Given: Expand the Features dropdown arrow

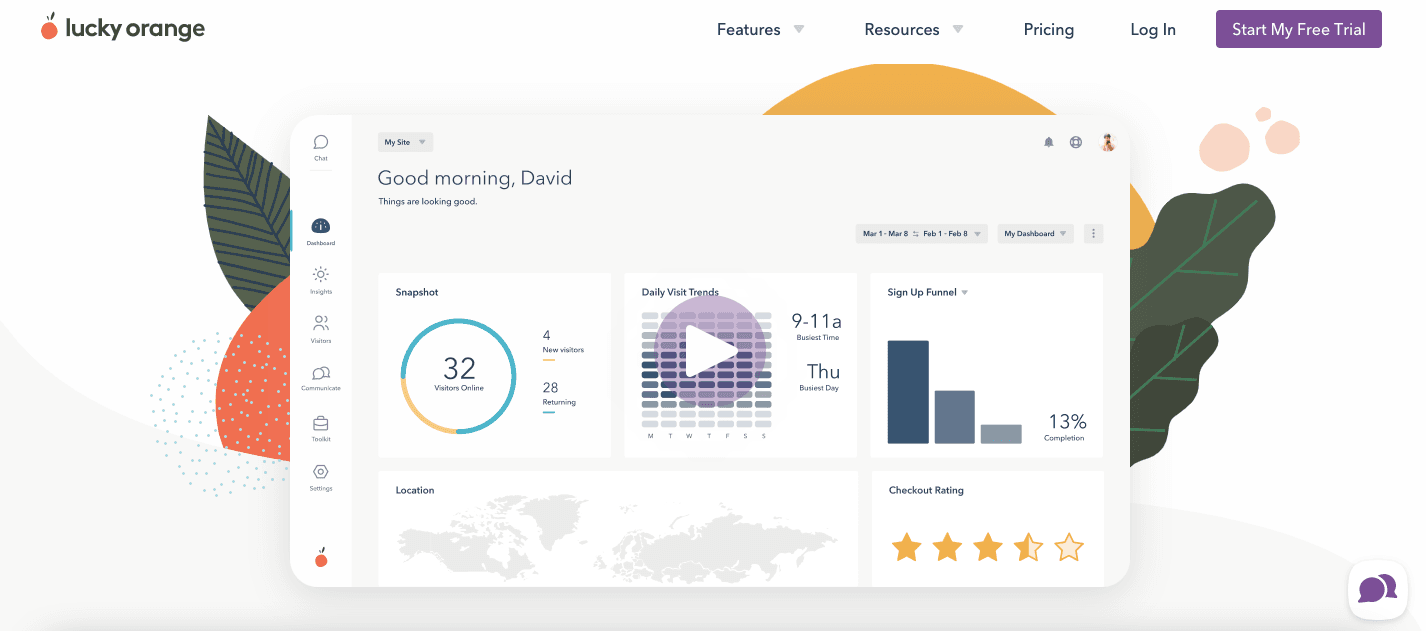Looking at the screenshot, I should 799,29.
